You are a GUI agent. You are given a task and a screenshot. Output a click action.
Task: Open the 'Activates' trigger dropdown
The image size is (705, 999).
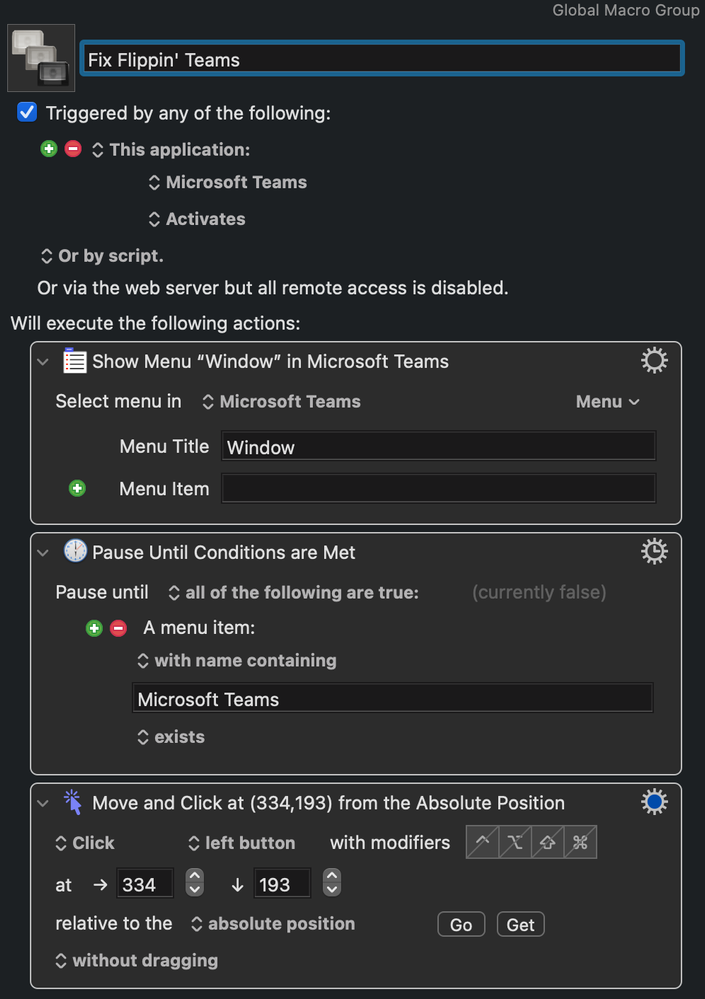point(196,219)
